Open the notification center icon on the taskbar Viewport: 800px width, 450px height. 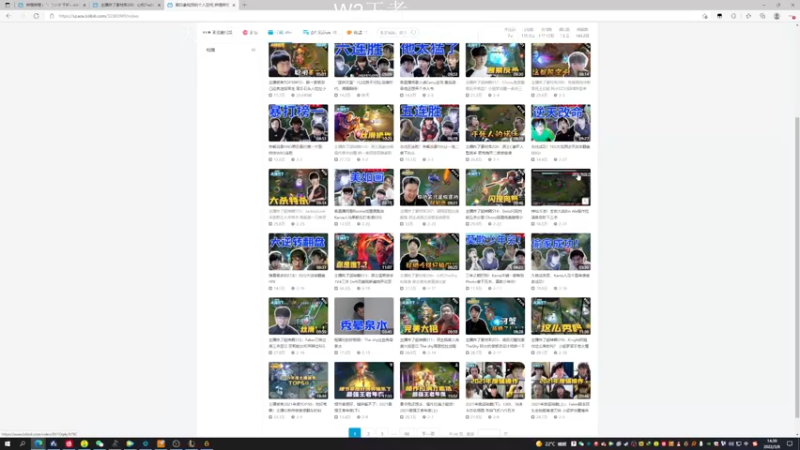click(x=790, y=444)
